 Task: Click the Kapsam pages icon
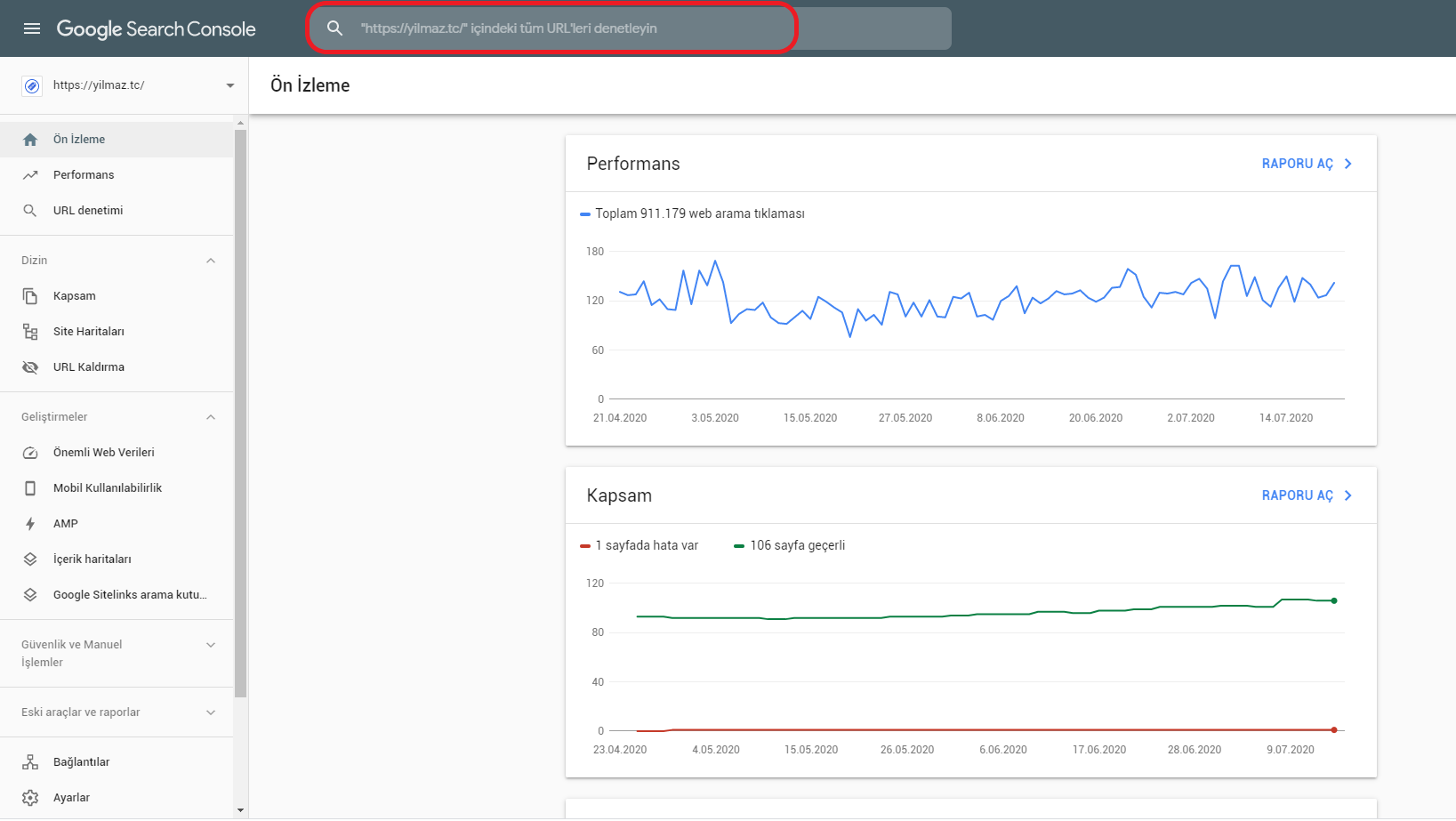coord(30,296)
